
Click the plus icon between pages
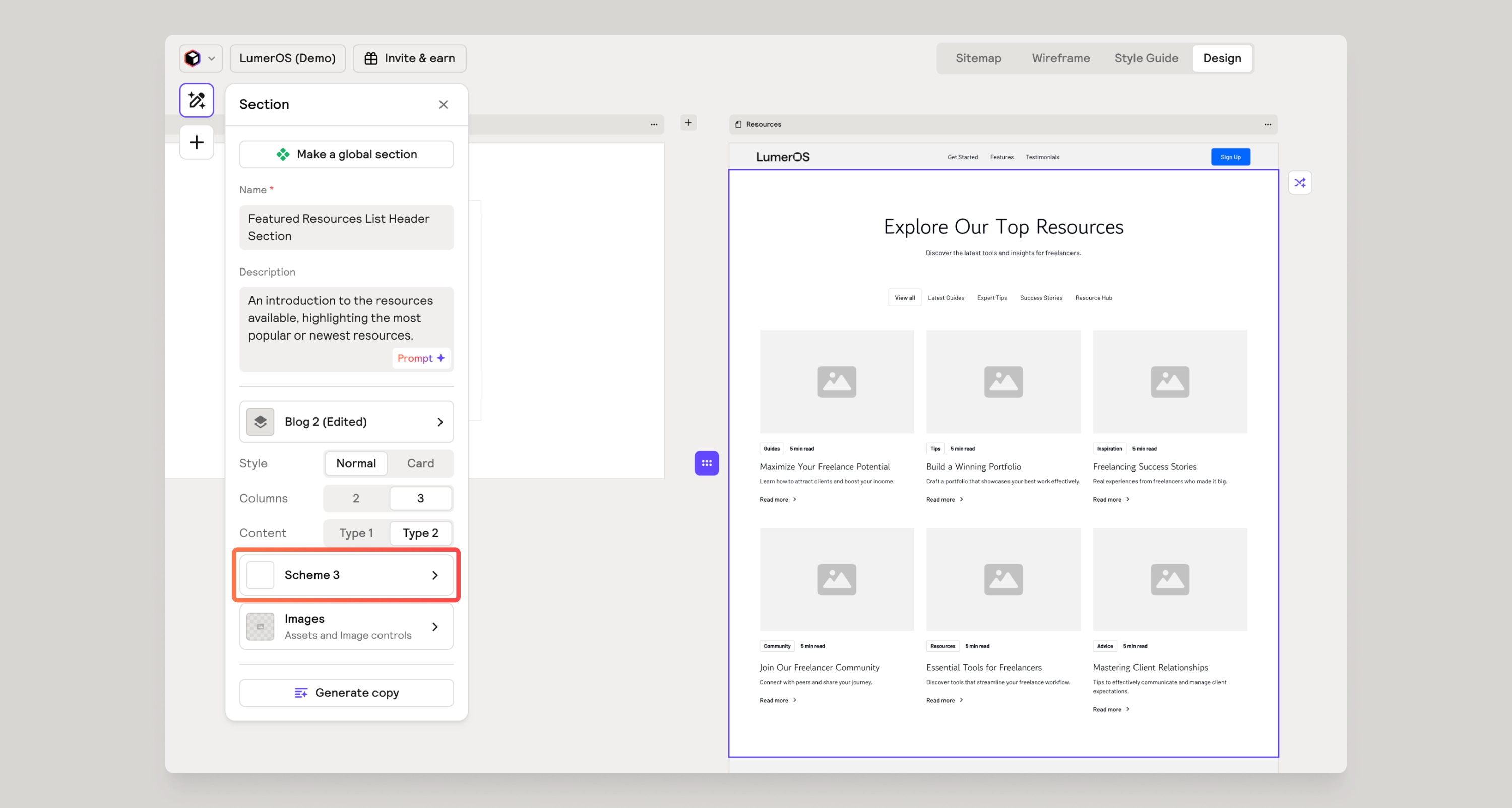[x=688, y=122]
